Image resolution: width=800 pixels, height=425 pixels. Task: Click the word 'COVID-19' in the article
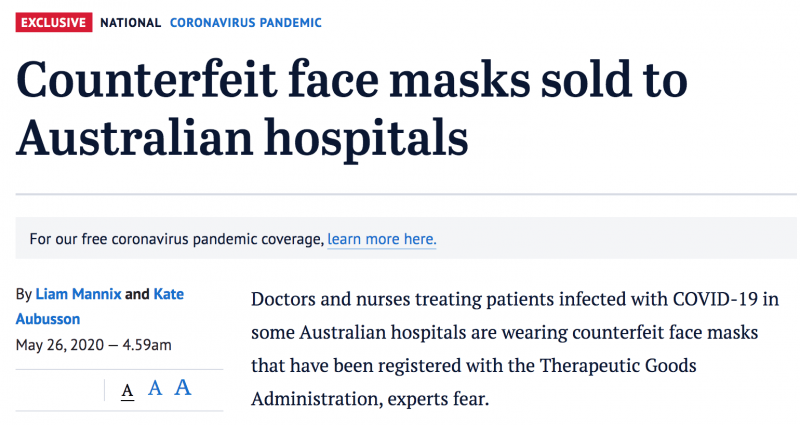(x=715, y=299)
